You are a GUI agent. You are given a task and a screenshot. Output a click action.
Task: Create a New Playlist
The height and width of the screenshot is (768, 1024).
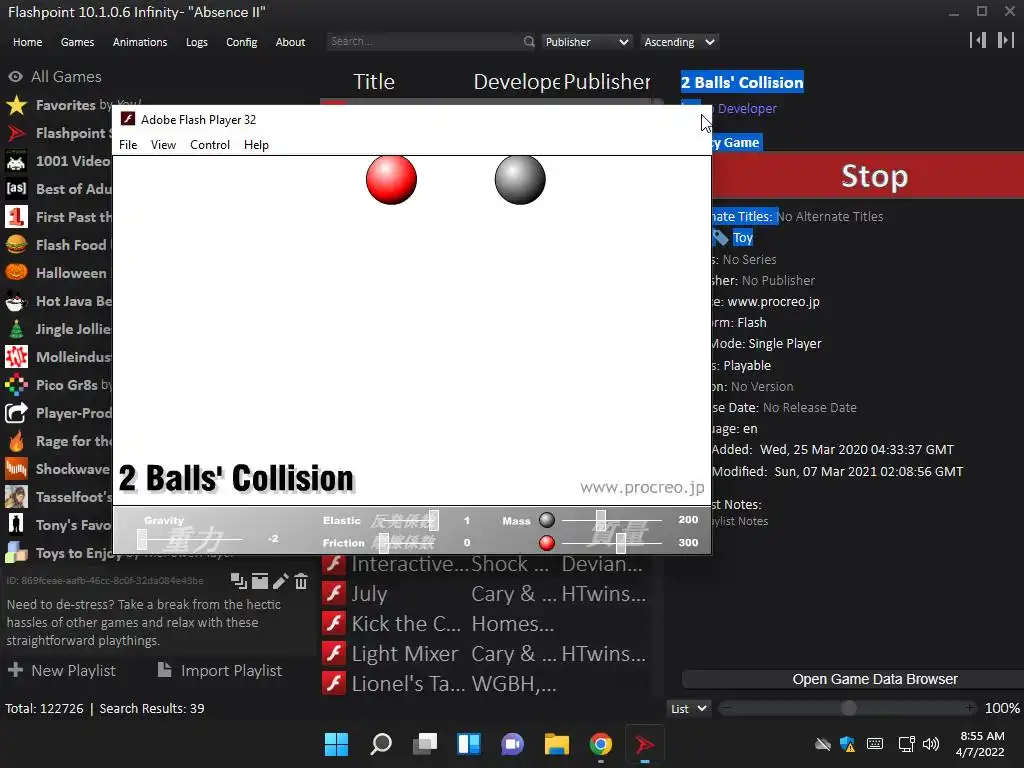point(61,671)
